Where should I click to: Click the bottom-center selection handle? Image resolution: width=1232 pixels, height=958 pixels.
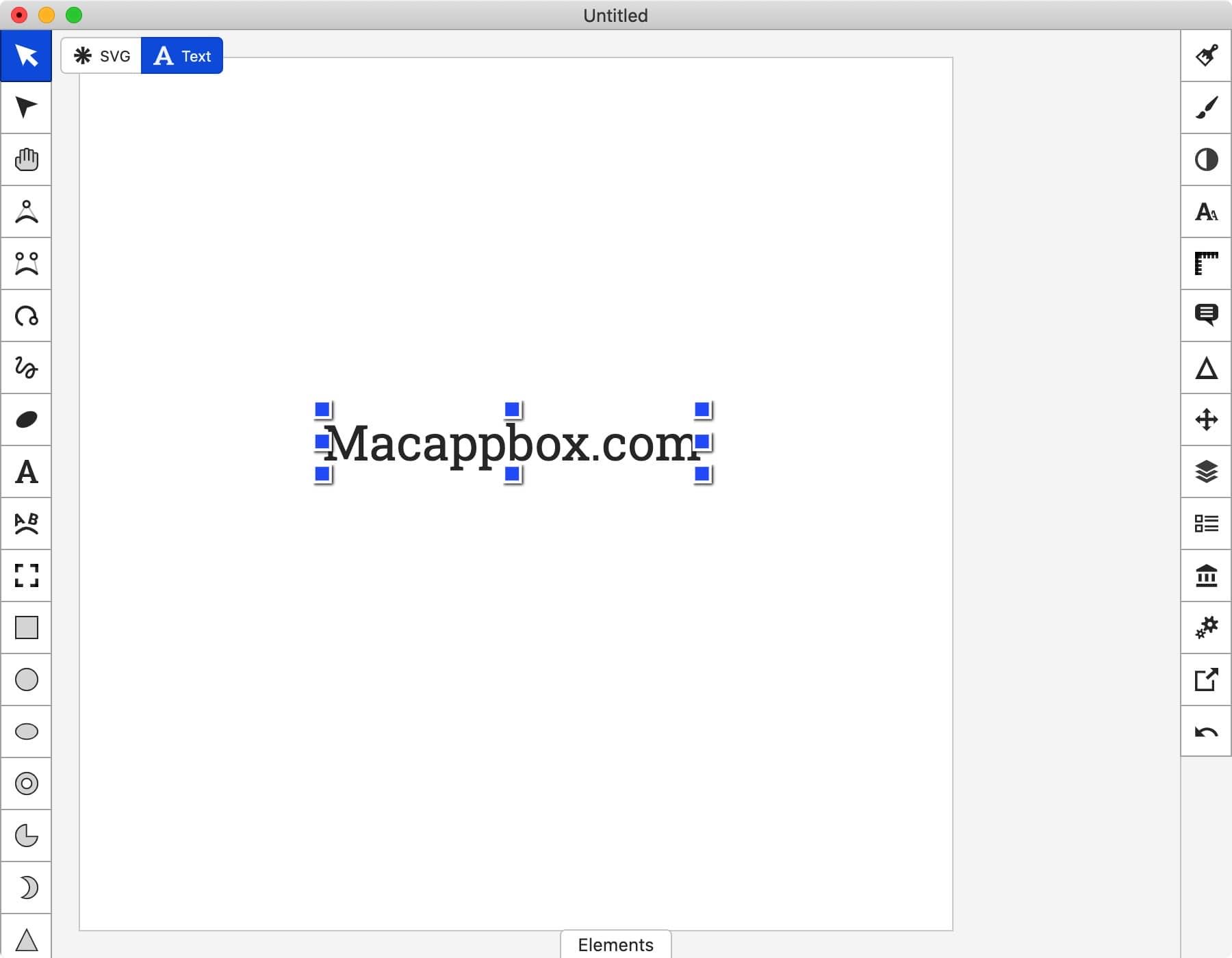point(512,474)
